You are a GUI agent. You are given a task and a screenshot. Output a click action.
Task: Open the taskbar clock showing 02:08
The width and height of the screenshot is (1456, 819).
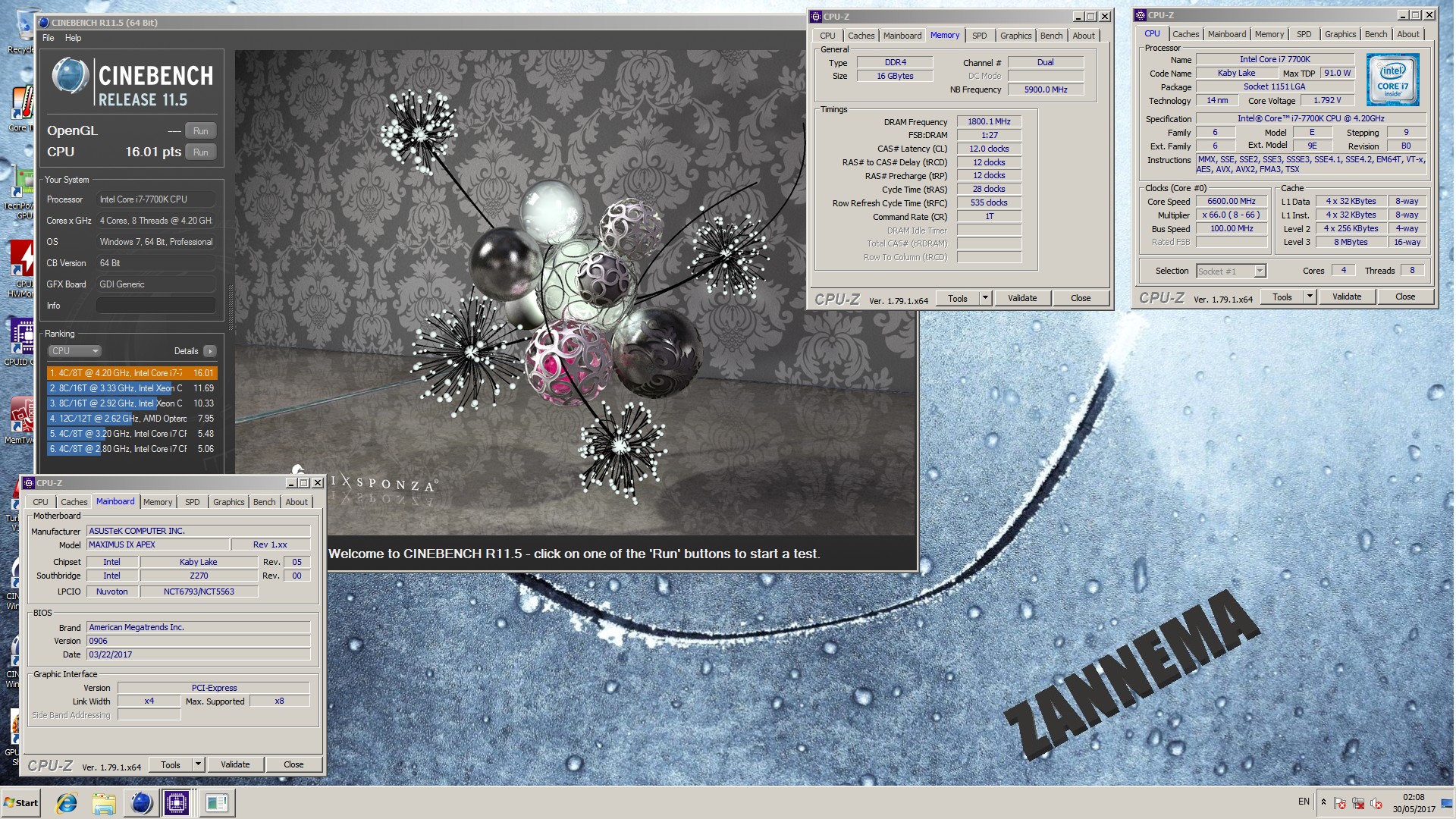[x=1414, y=803]
